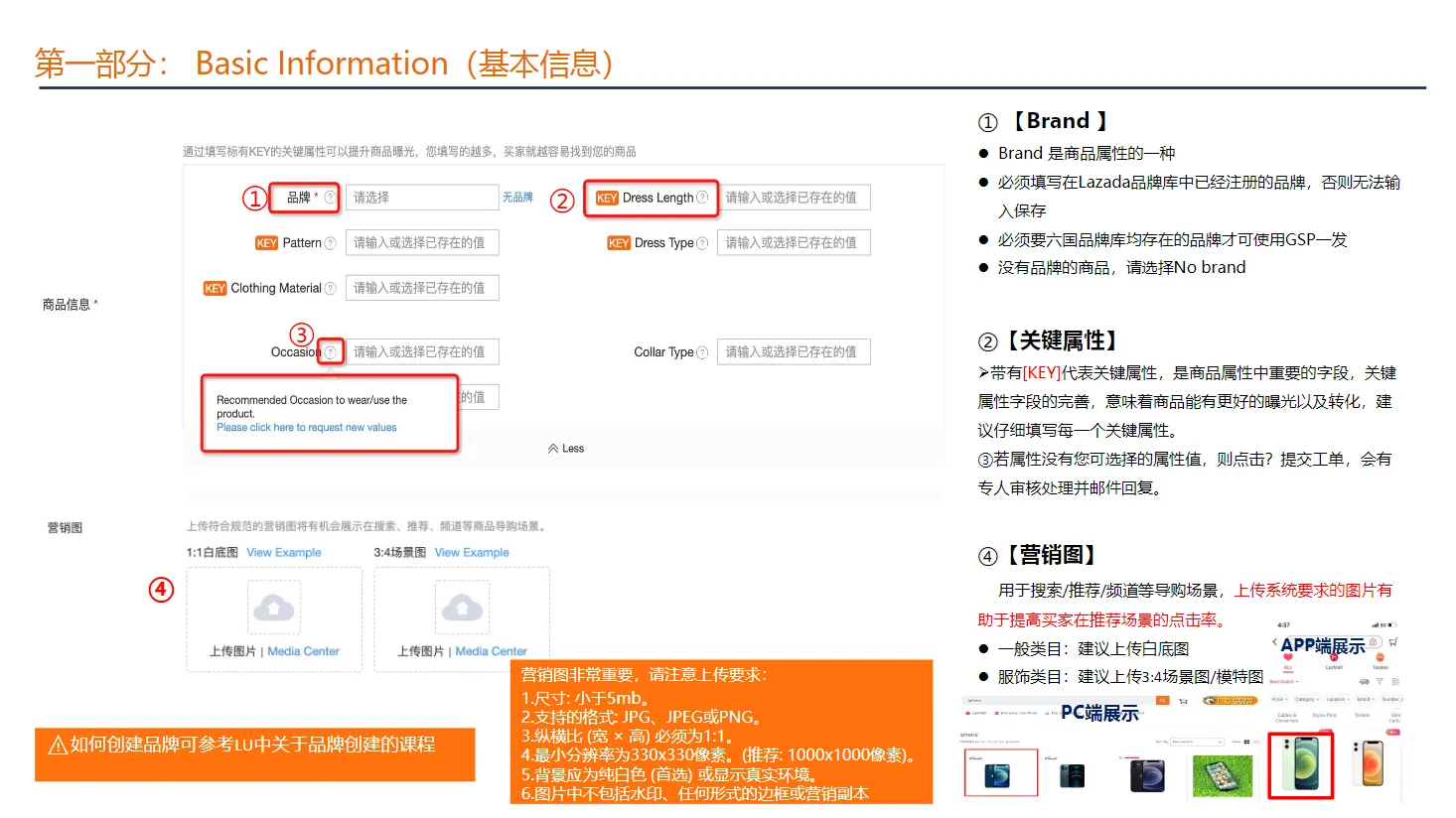1456x818 pixels.
Task: Click the Clothing Material help question mark
Action: coord(330,288)
